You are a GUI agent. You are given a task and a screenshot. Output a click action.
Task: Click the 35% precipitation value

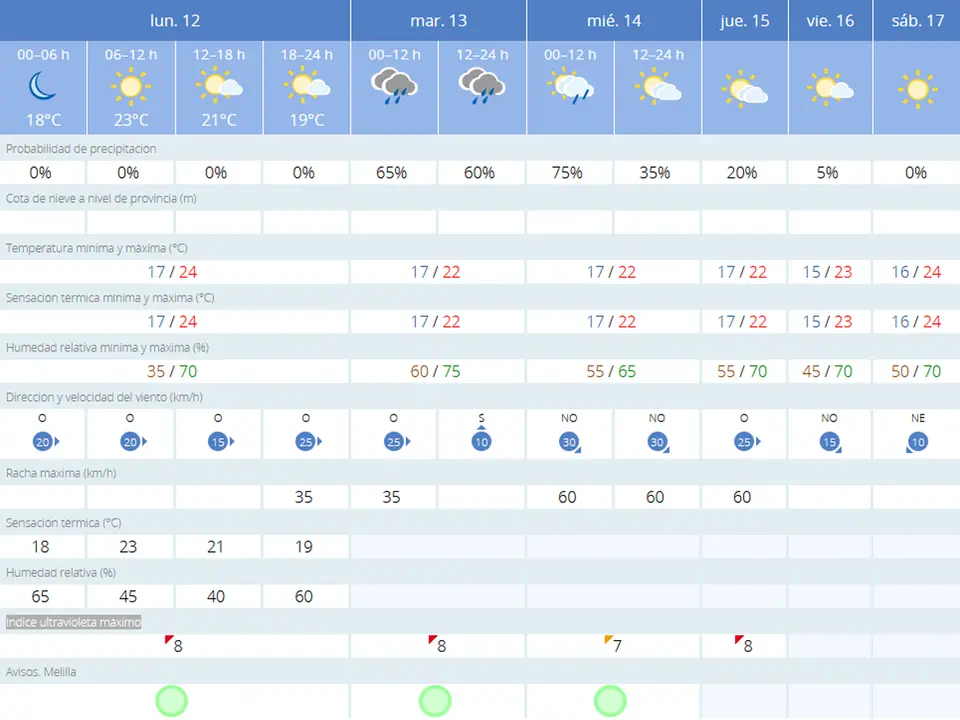(655, 173)
